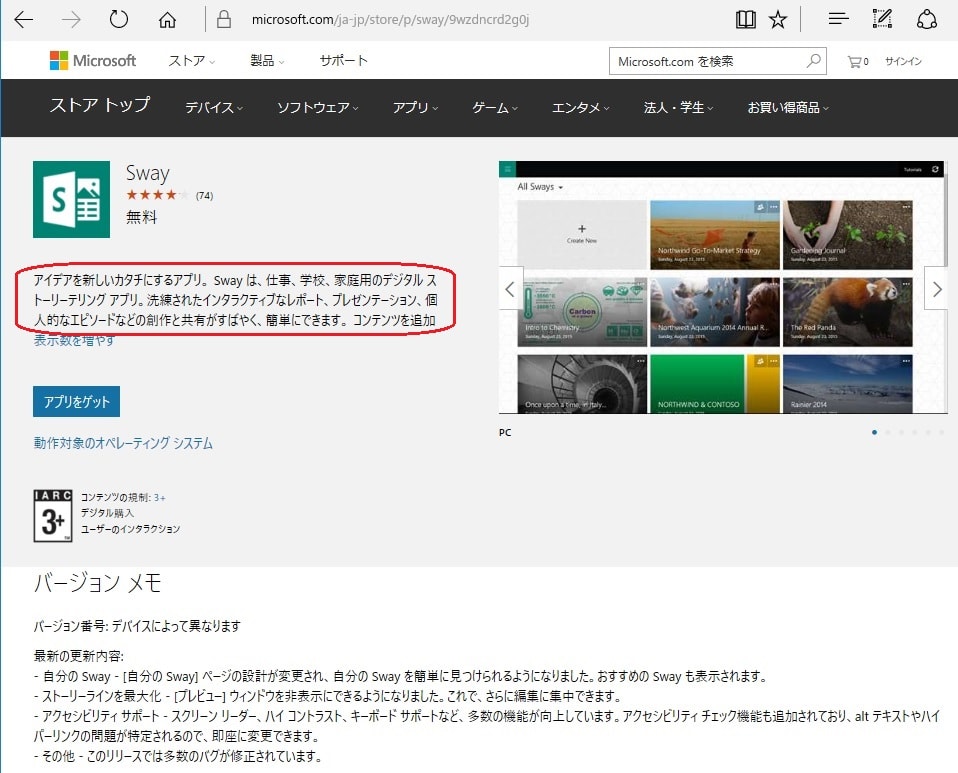Viewport: 958px width, 773px height.
Task: Expand the 法人・学生 menu
Action: (x=678, y=108)
